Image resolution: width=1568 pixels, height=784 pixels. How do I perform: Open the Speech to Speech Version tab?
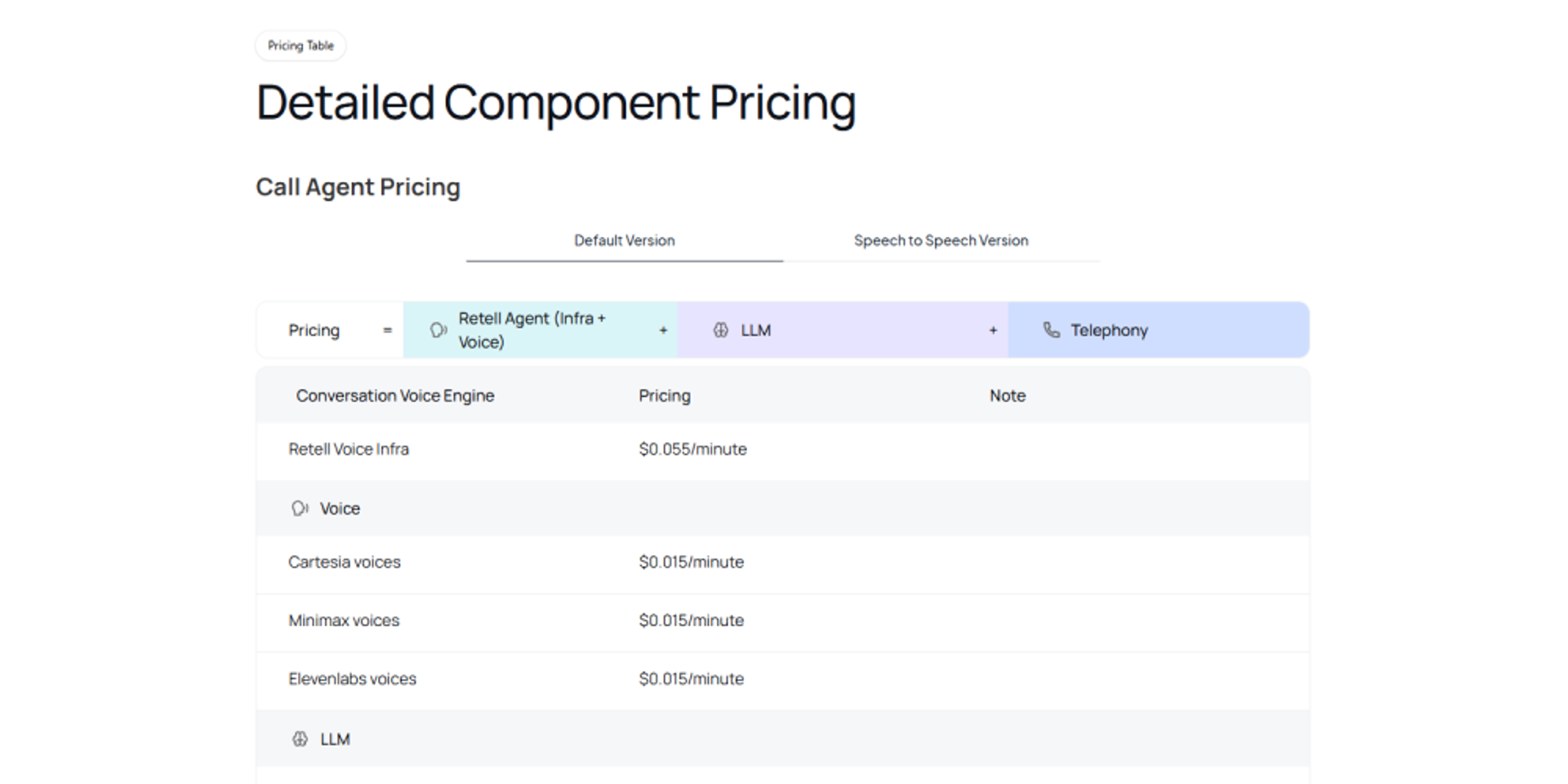(x=941, y=241)
